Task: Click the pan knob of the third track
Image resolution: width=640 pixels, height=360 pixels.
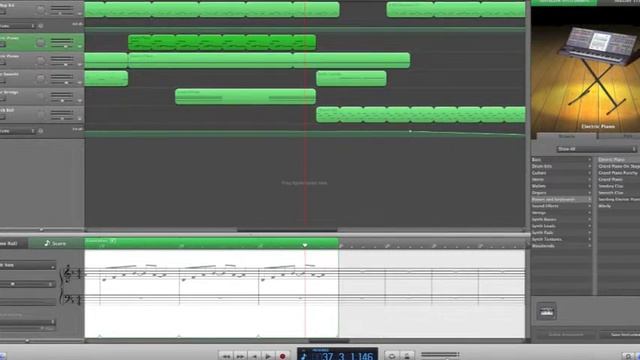Action: (x=40, y=61)
